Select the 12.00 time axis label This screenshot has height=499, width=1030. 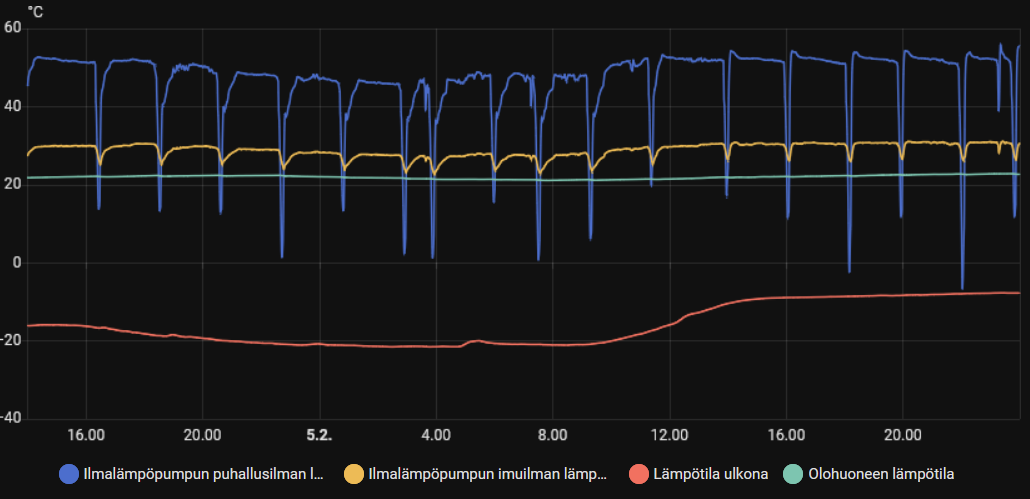pyautogui.click(x=669, y=435)
